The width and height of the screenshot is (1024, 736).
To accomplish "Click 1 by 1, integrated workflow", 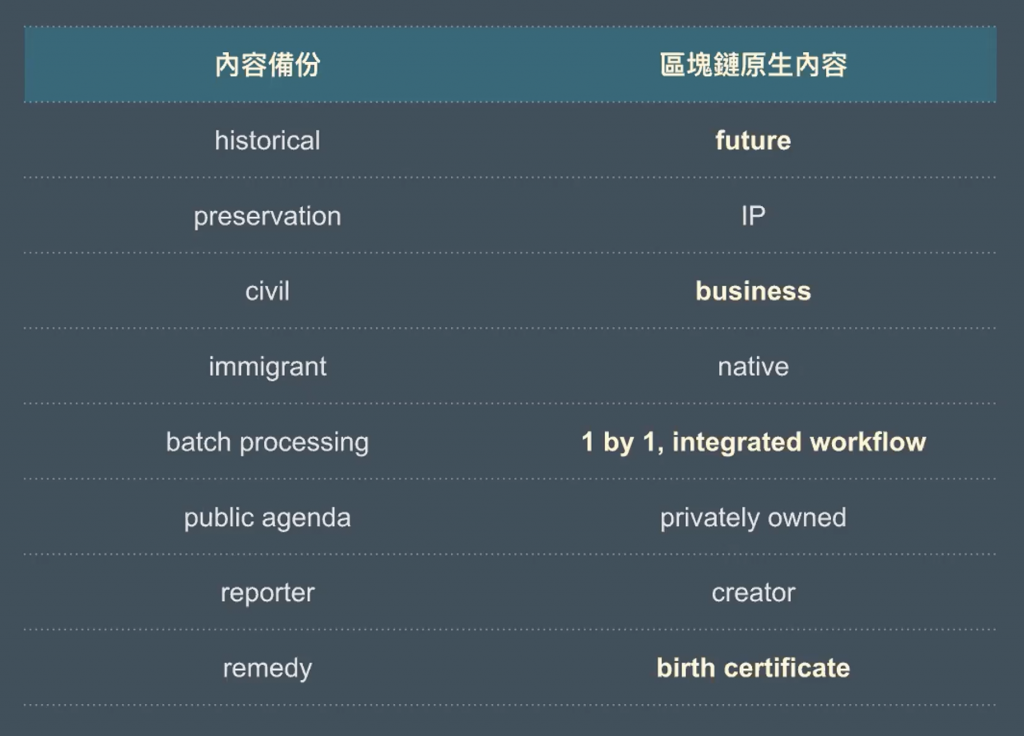I will 753,442.
